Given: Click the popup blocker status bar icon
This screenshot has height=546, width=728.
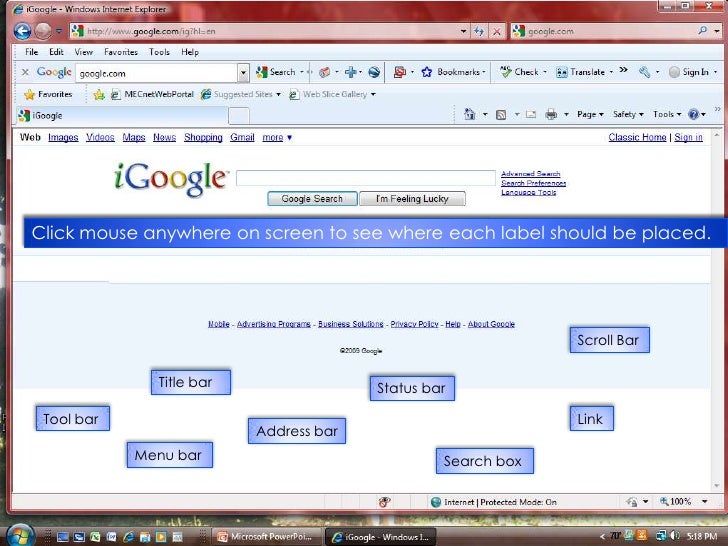Looking at the screenshot, I should point(384,502).
